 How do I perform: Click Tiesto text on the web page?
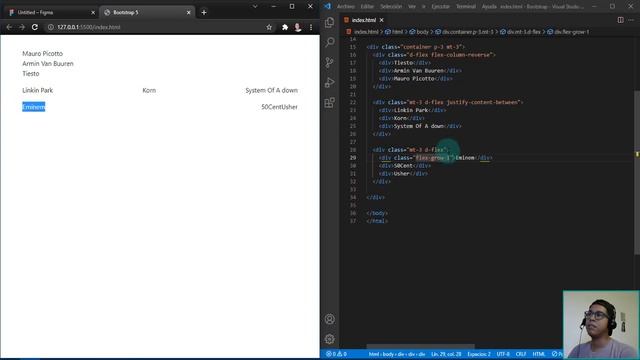point(31,74)
